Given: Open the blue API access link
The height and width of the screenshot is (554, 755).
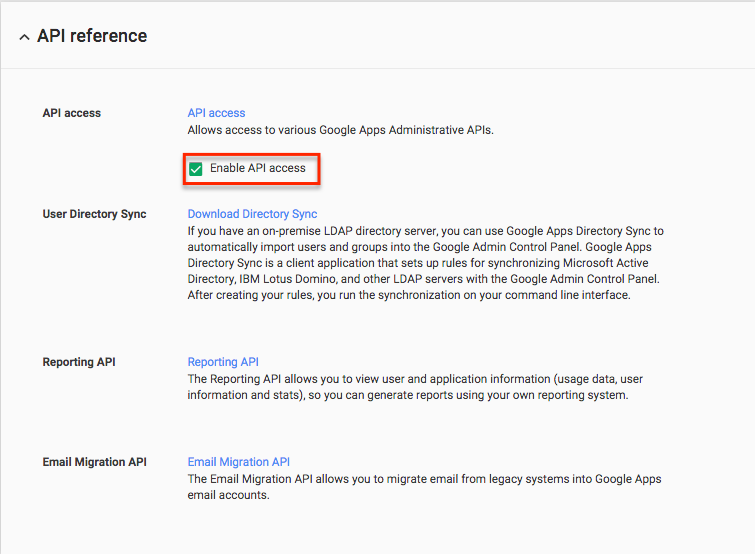Looking at the screenshot, I should point(216,113).
